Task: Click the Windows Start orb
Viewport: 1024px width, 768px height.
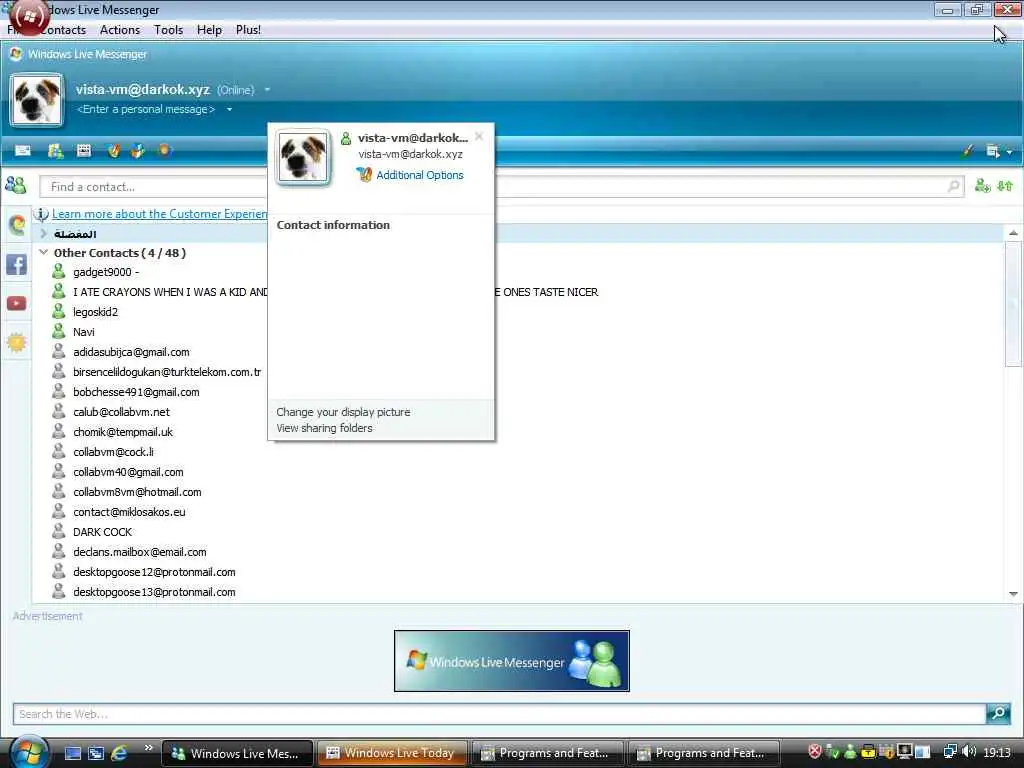Action: click(x=29, y=752)
